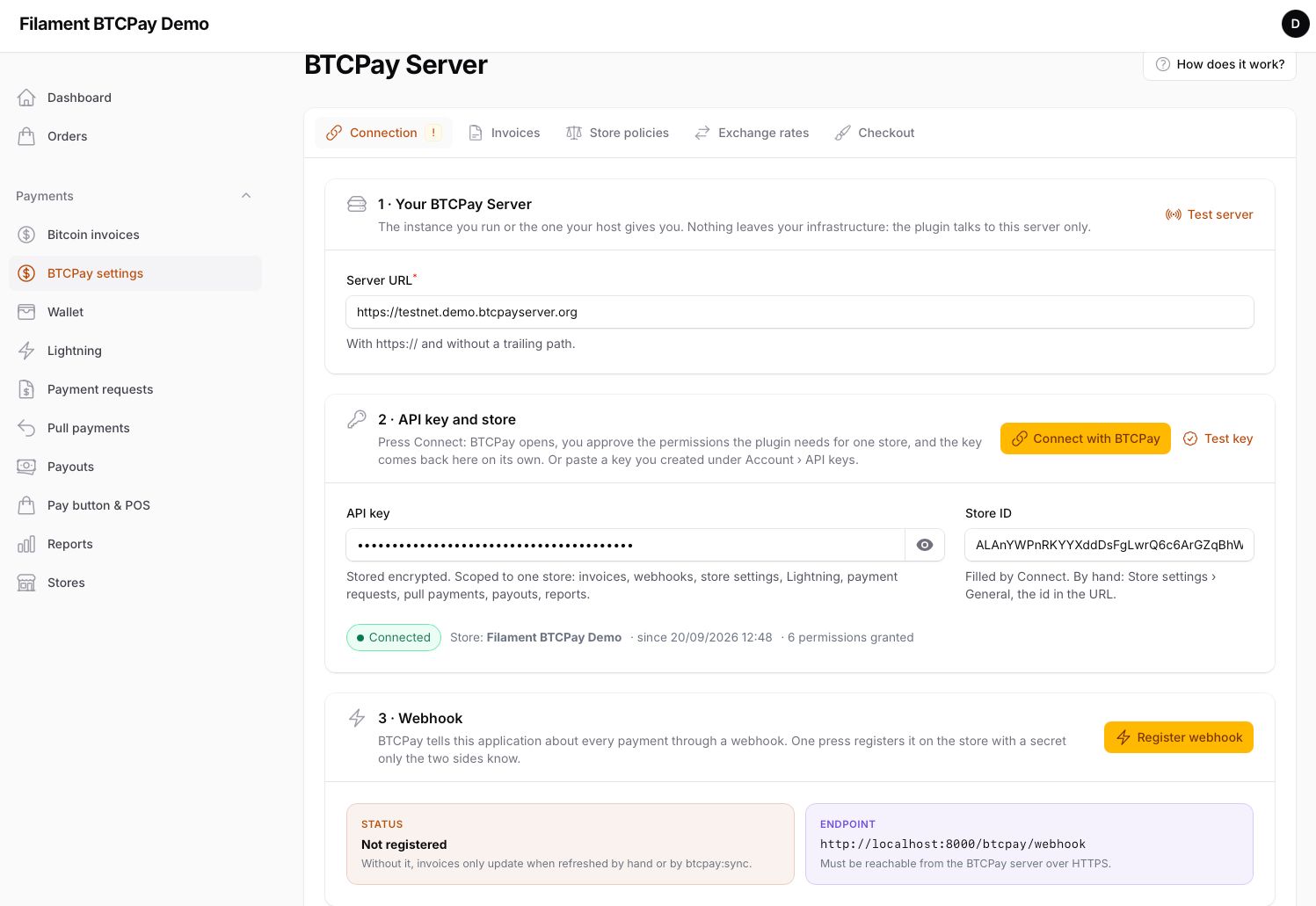Navigate to Pull payments
1316x906 pixels.
[135, 428]
